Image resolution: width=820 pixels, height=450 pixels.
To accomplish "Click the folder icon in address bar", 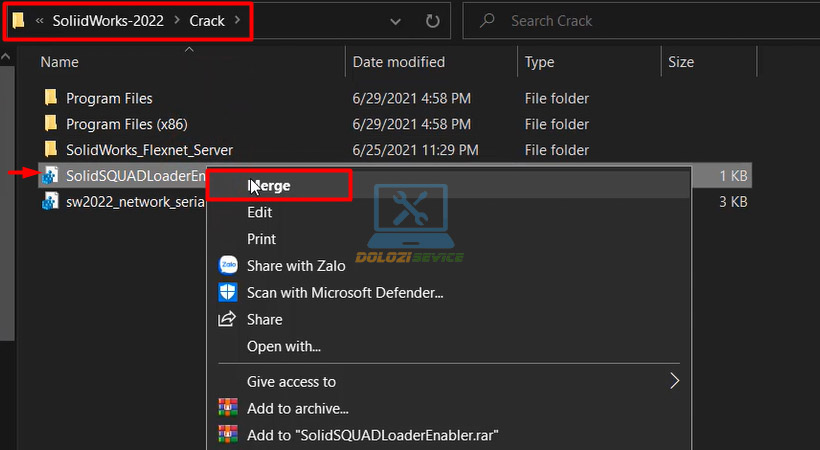I will point(18,20).
